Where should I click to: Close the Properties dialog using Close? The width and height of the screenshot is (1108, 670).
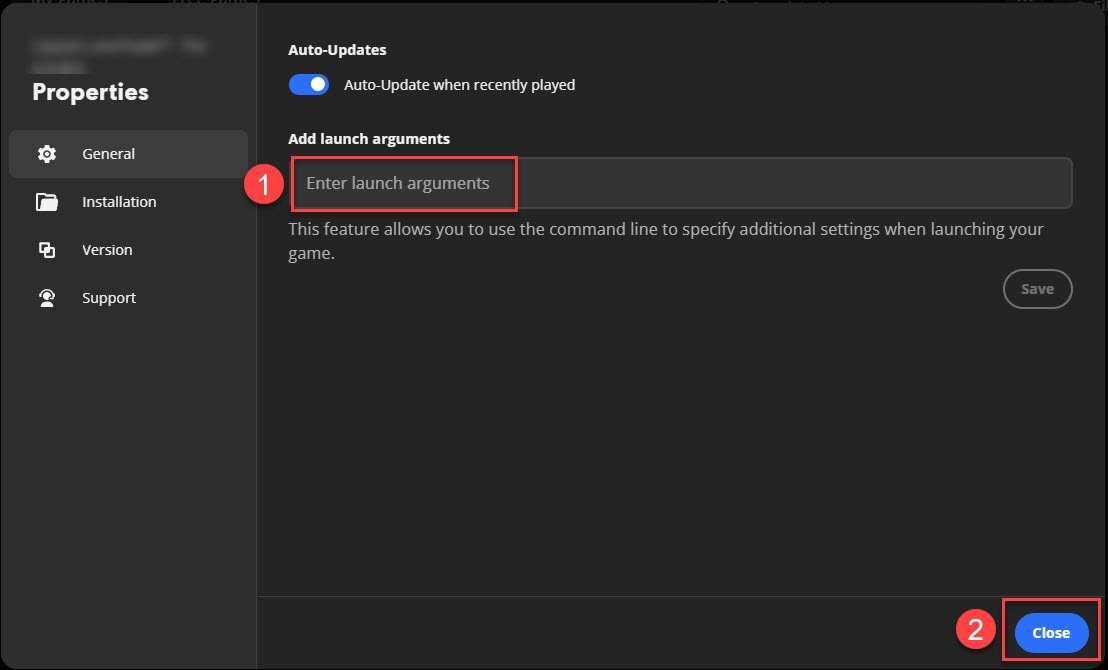point(1051,633)
